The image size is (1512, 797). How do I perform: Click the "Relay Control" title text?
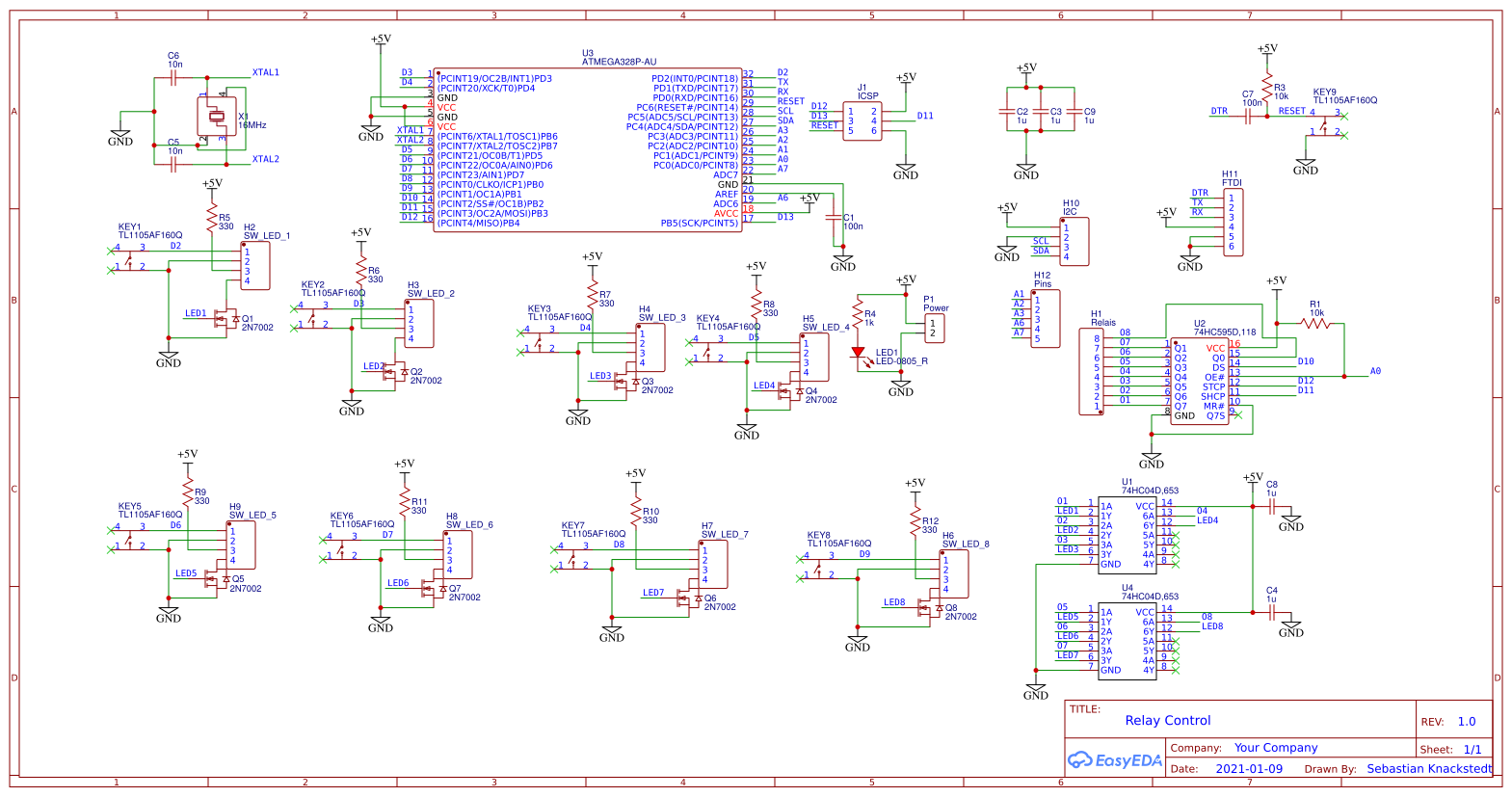coord(1167,721)
